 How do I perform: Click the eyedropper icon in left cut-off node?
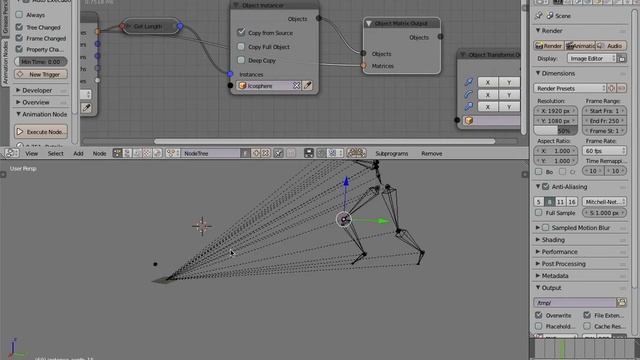87,108
